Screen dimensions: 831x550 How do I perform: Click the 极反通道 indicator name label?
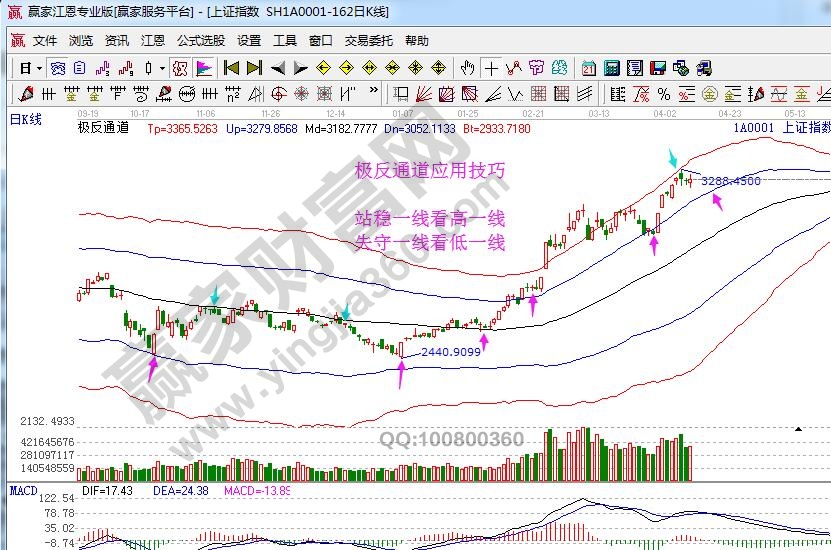click(x=103, y=129)
